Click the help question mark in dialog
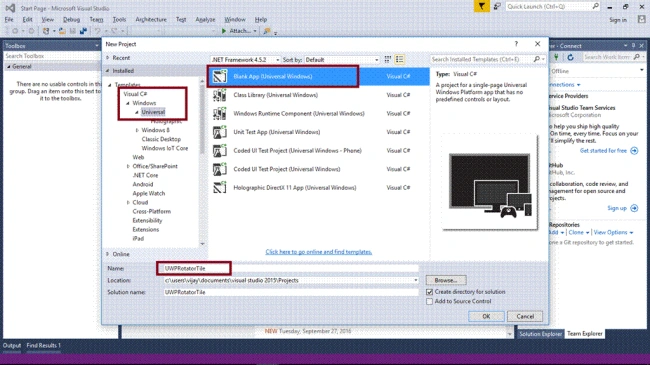The image size is (650, 365). click(x=516, y=44)
